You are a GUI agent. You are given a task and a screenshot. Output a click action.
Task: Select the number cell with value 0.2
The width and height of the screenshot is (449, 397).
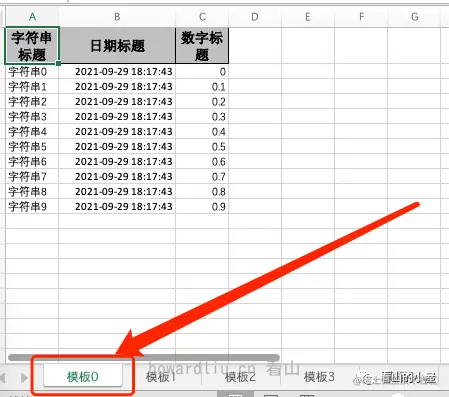click(202, 101)
